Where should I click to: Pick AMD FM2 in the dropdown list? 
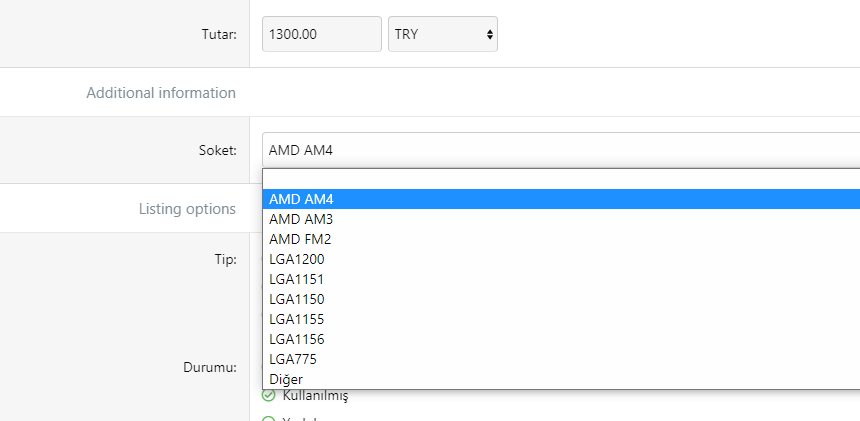[x=560, y=239]
